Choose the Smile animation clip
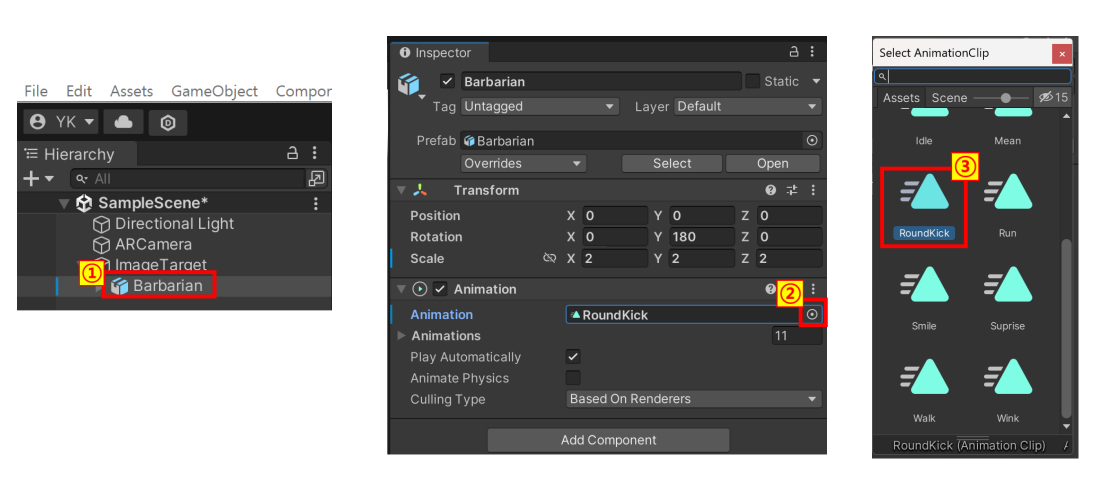 [924, 298]
